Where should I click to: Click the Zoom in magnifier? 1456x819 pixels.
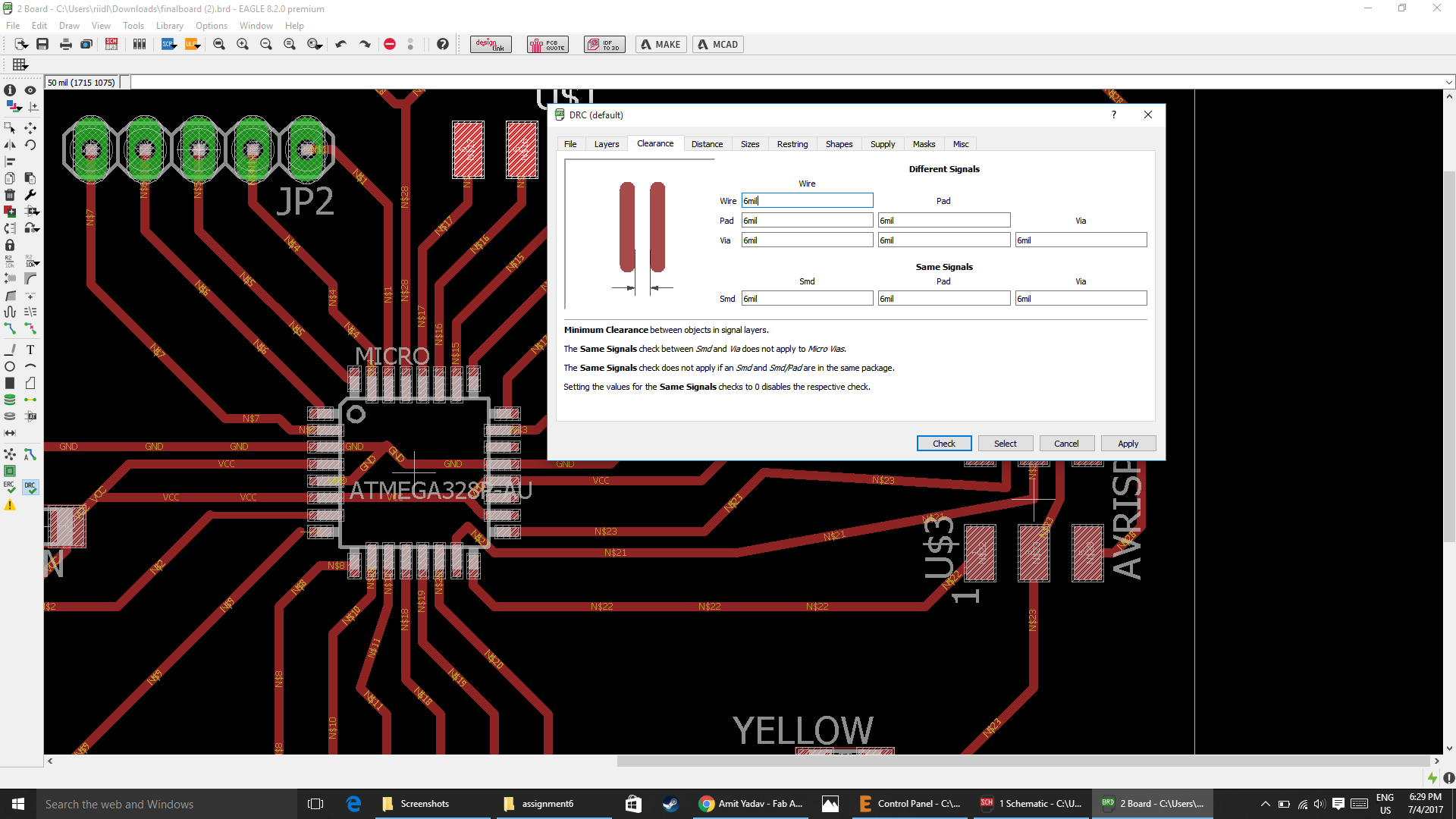pos(243,44)
